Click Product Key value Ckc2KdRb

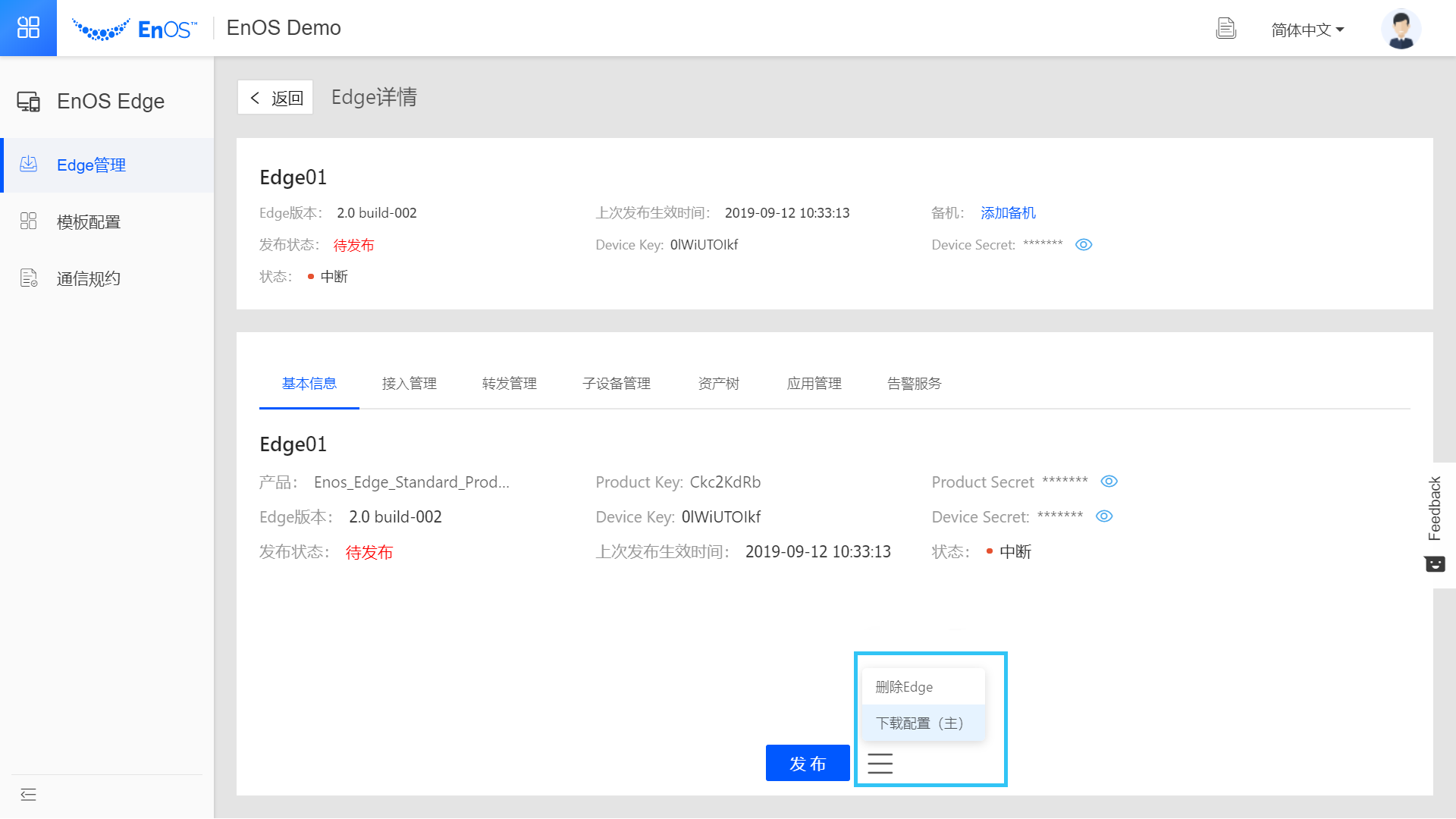coord(725,482)
